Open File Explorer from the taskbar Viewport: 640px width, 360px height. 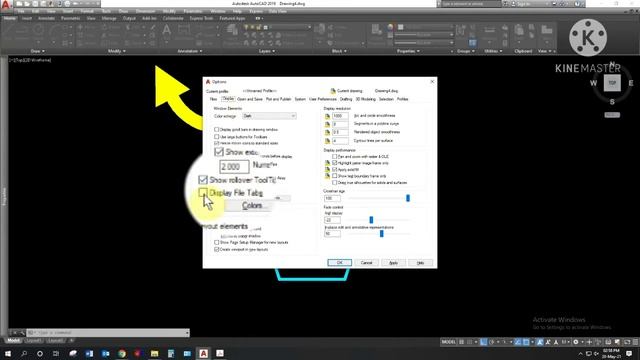(155, 353)
